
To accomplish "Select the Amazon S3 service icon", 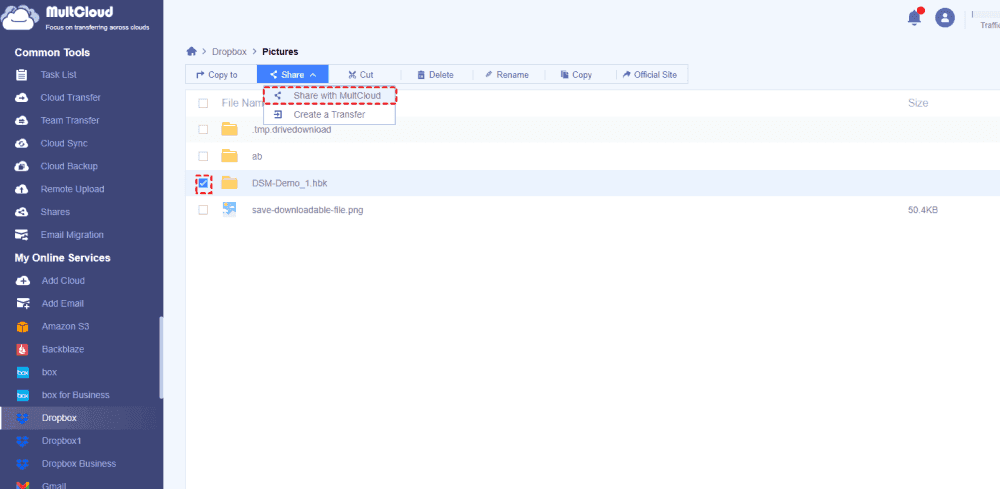I will (22, 326).
